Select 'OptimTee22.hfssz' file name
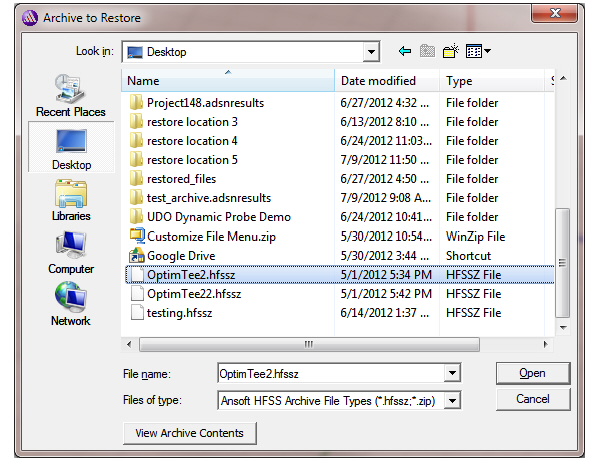 (194, 294)
